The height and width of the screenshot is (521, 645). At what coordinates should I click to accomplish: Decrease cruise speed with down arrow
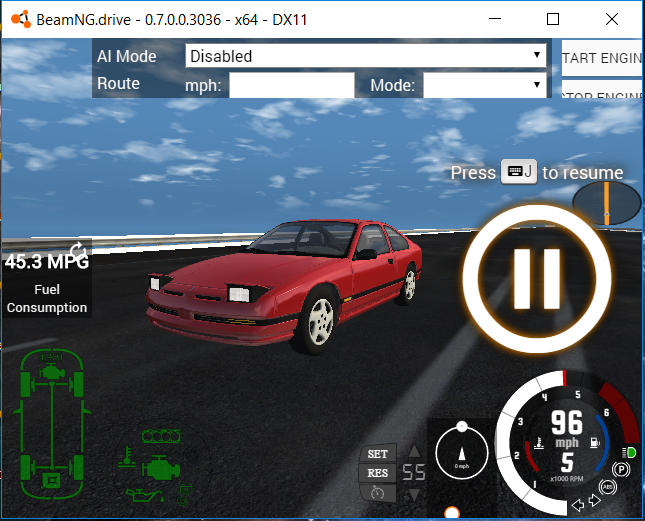414,495
